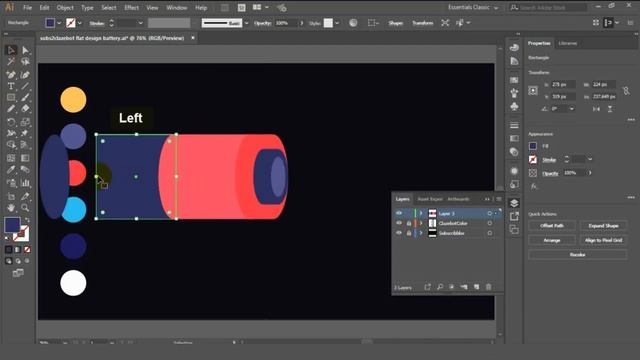Open the File menu
Screen dimensions: 640x360
pyautogui.click(x=27, y=8)
